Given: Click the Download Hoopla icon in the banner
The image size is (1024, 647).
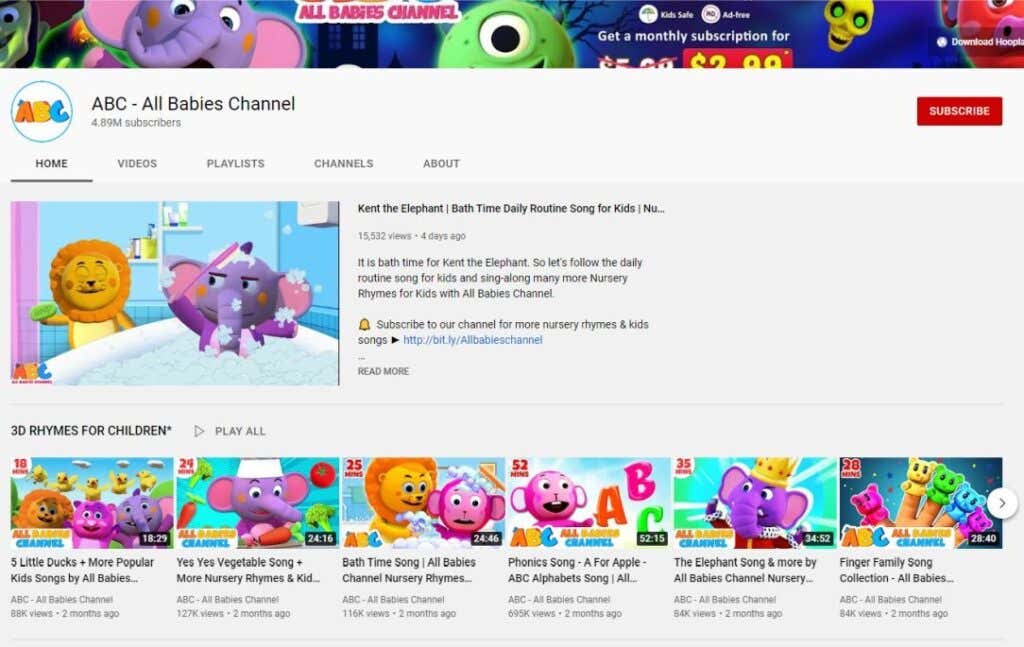Looking at the screenshot, I should [x=940, y=42].
